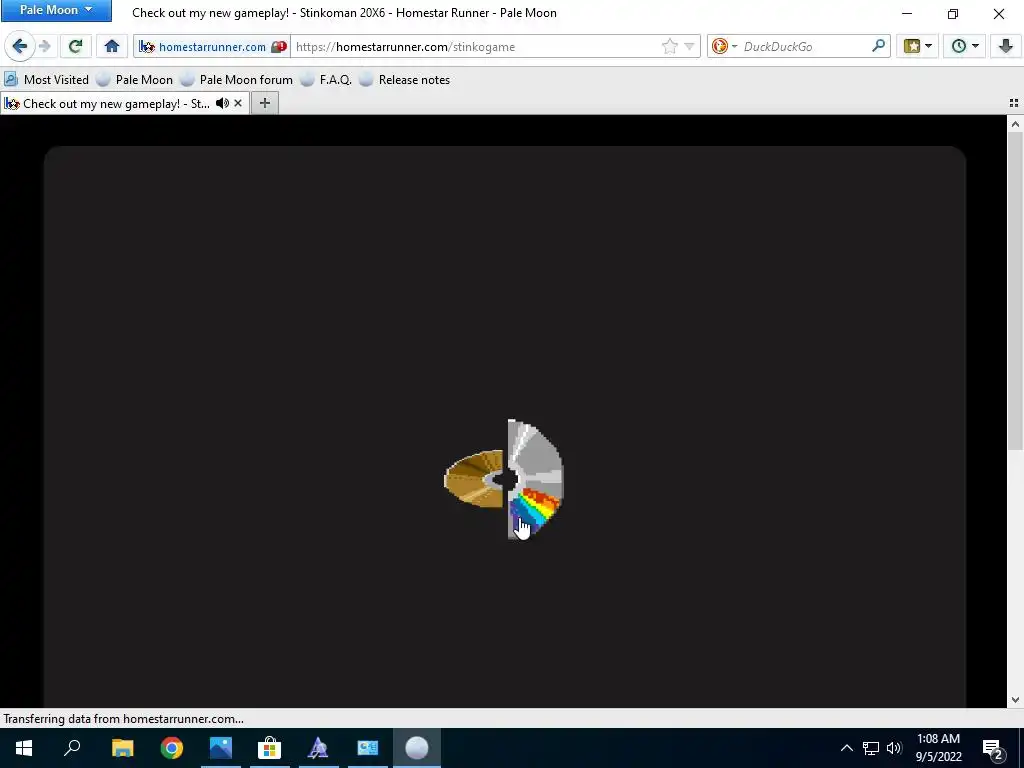Open the Pale Moon forum bookmark
This screenshot has width=1024, height=768.
(236, 80)
